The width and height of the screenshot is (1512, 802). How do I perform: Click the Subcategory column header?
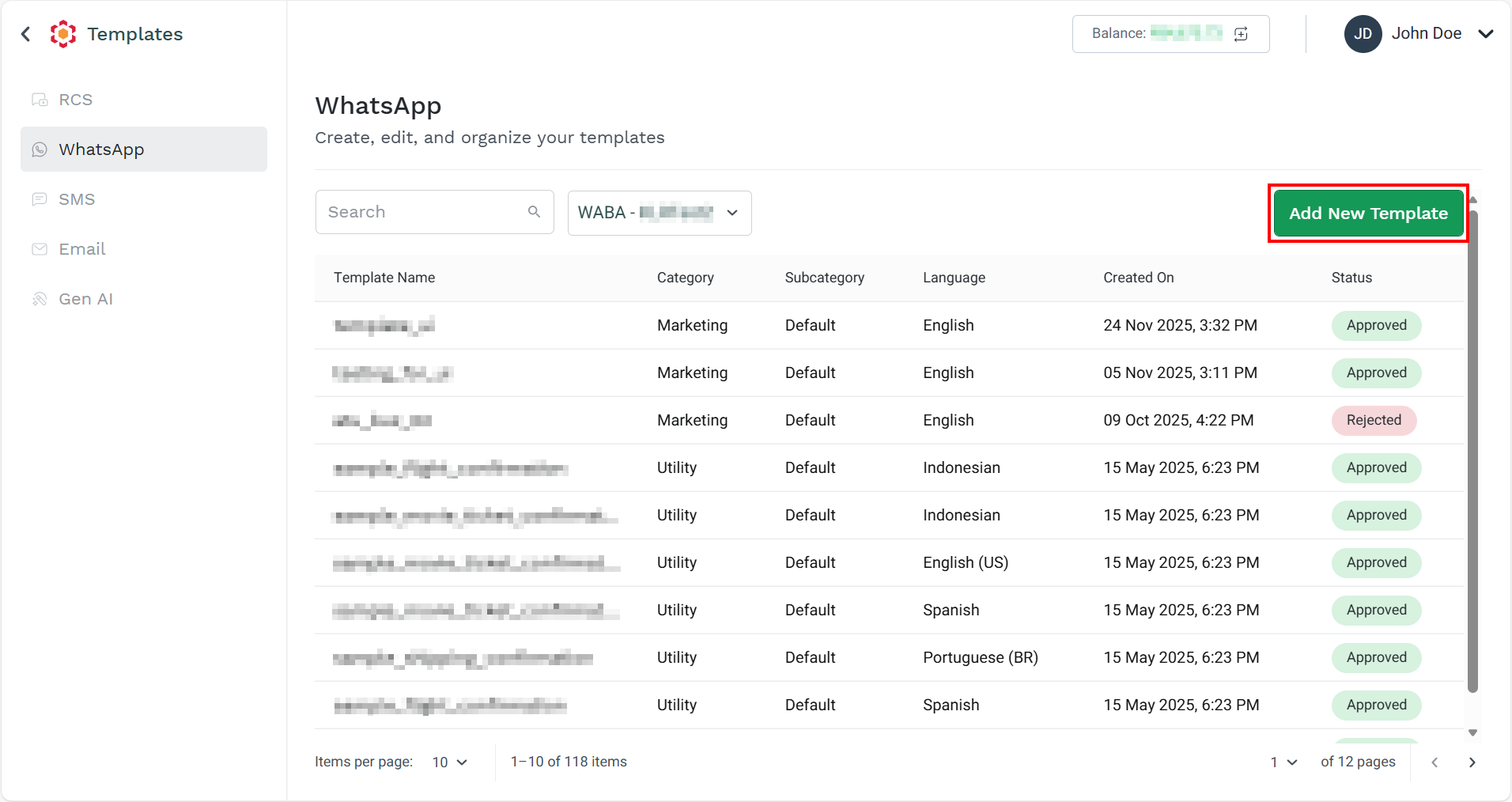(x=825, y=278)
